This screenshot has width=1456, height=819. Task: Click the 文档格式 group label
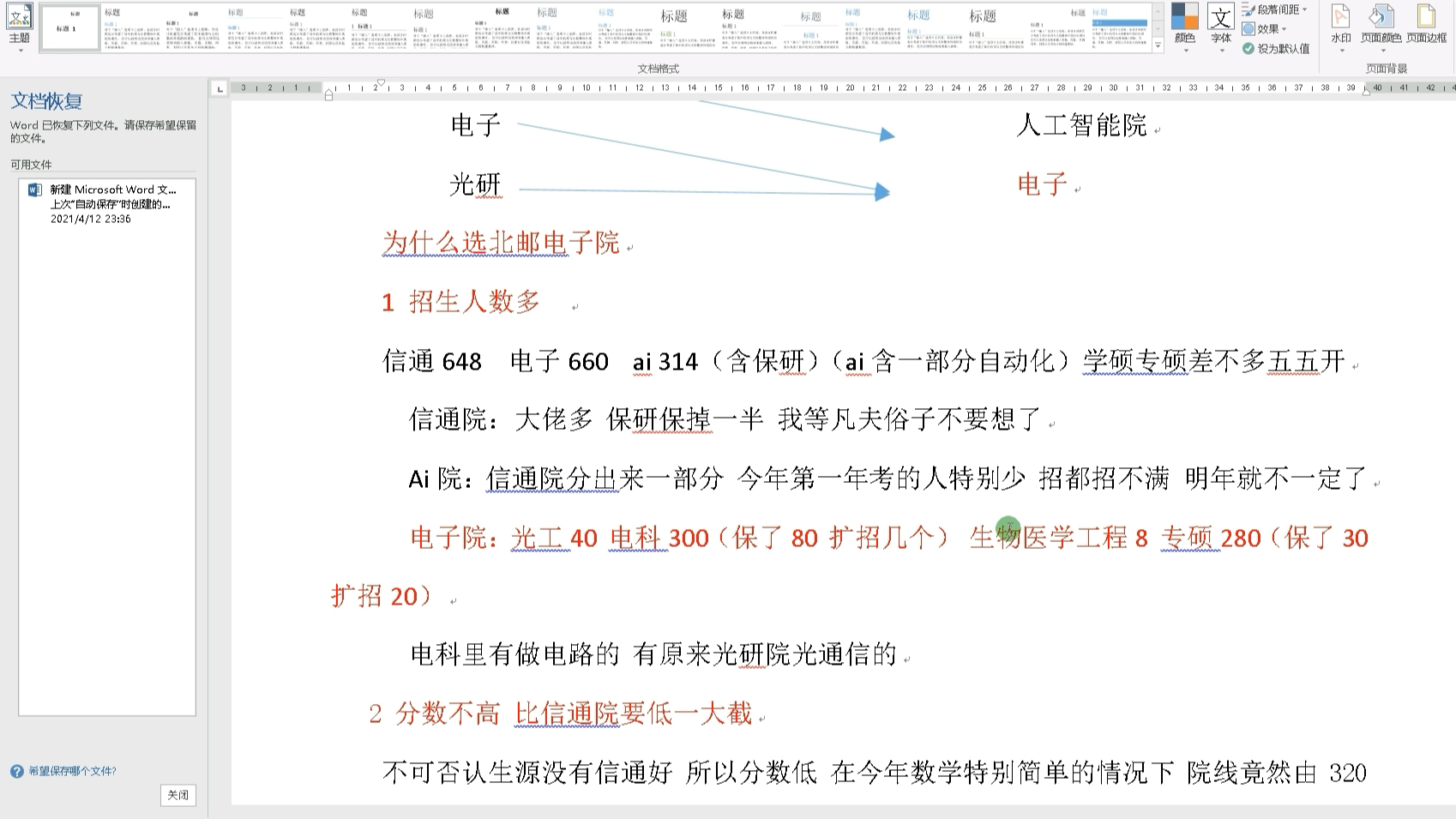[x=658, y=68]
